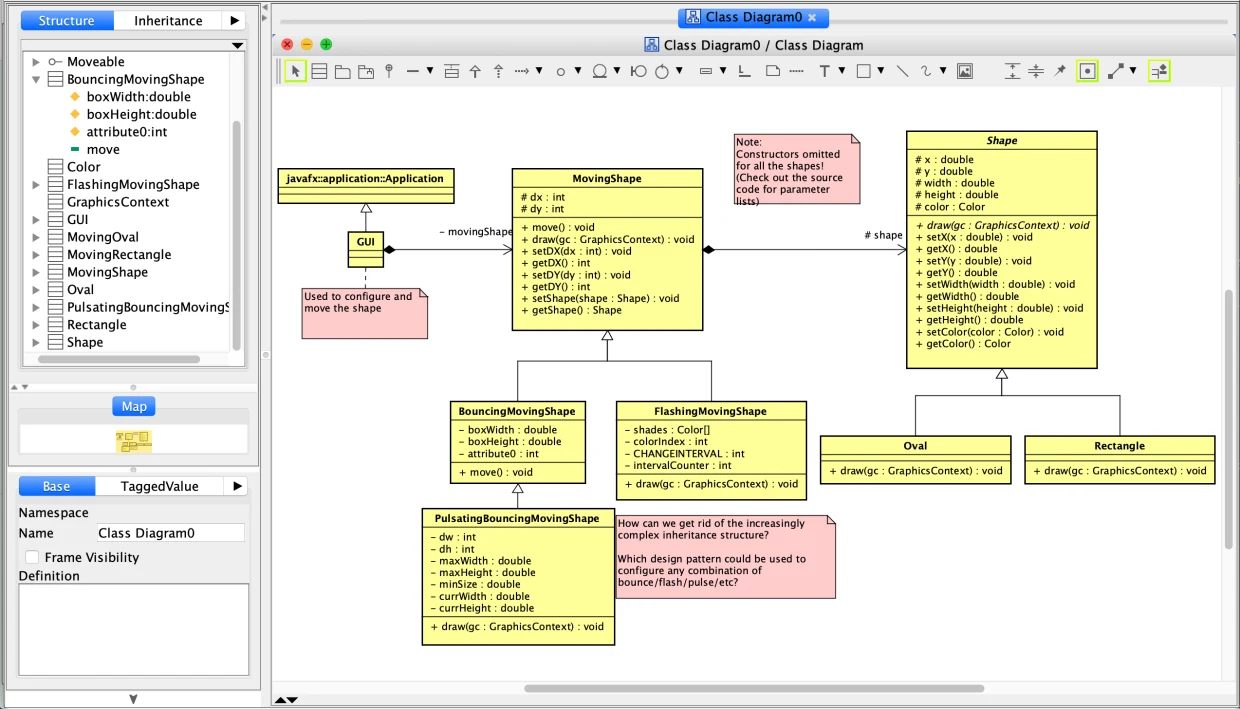Viewport: 1240px width, 709px height.
Task: Pick the straight Line drawing tool
Action: click(902, 71)
